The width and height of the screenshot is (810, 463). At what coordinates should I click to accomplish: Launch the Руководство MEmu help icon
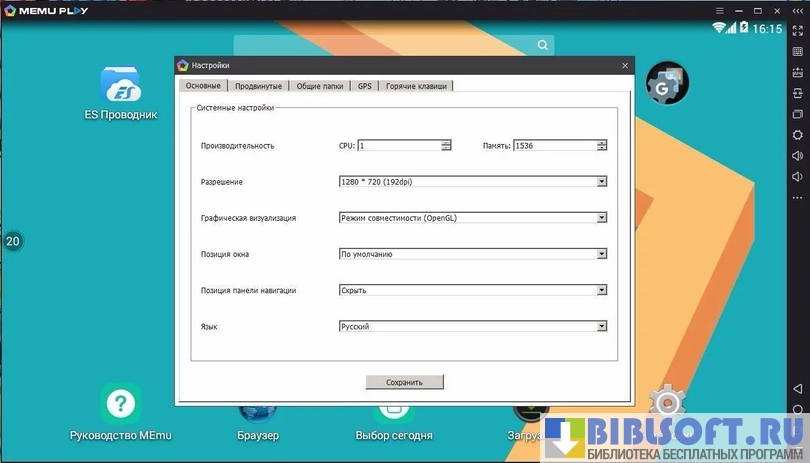click(120, 404)
